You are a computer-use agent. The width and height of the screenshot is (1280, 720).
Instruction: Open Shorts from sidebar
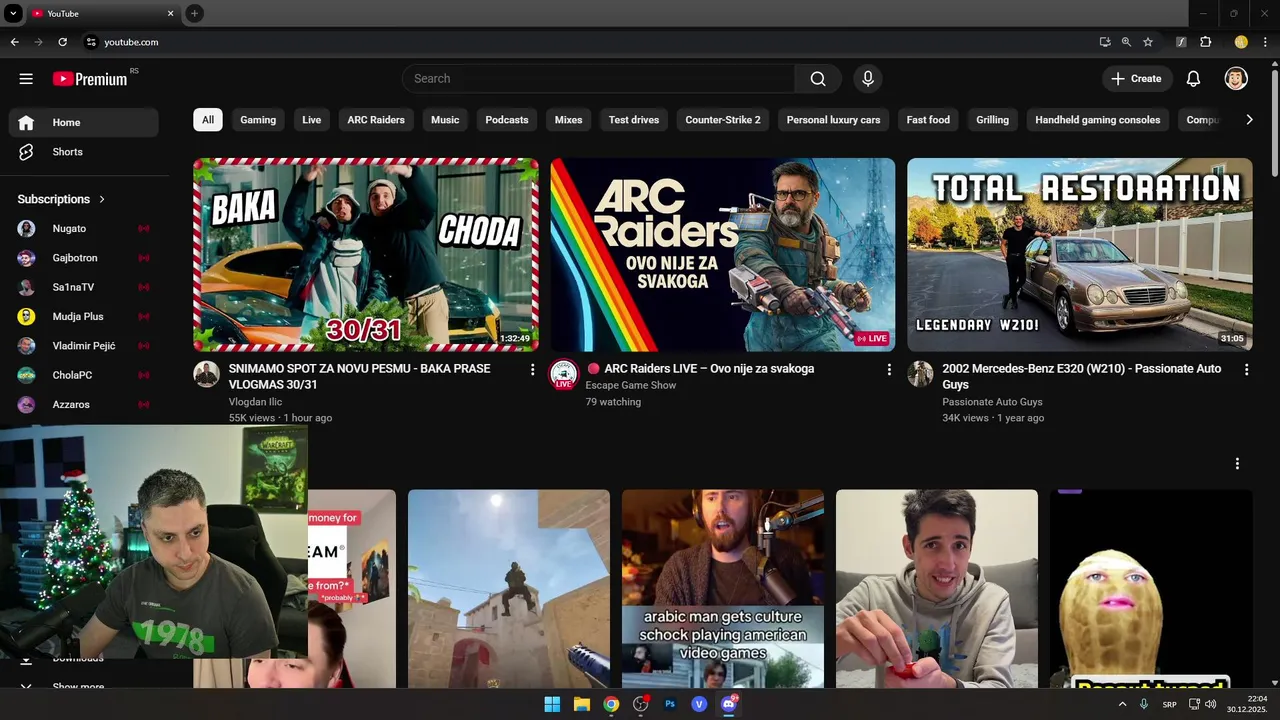point(84,152)
